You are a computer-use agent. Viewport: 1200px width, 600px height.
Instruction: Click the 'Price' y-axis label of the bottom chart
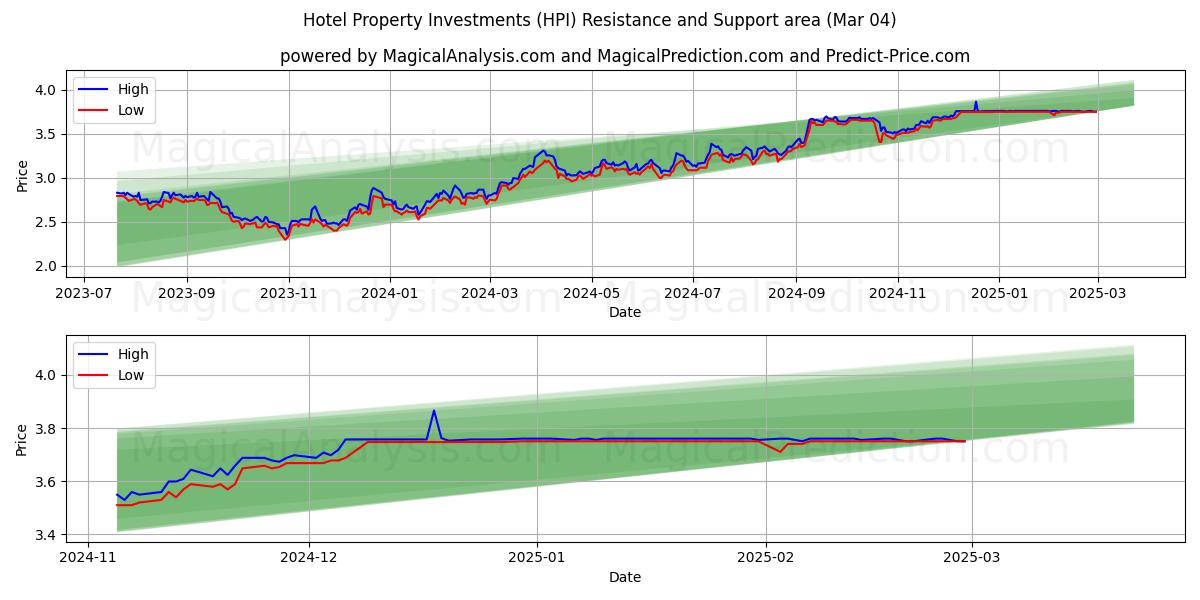(22, 439)
